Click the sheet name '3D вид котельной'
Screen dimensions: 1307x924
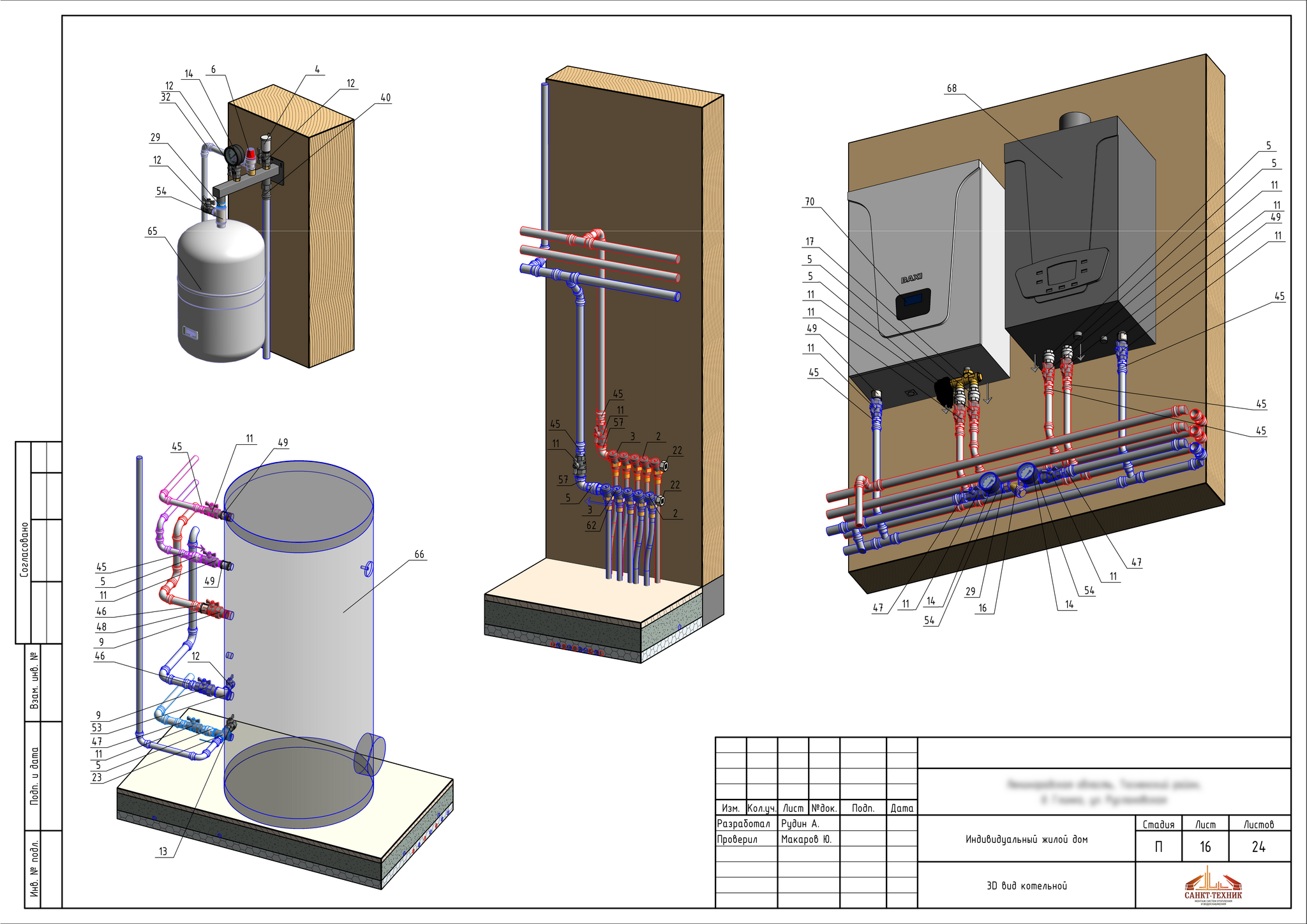[x=1026, y=886]
